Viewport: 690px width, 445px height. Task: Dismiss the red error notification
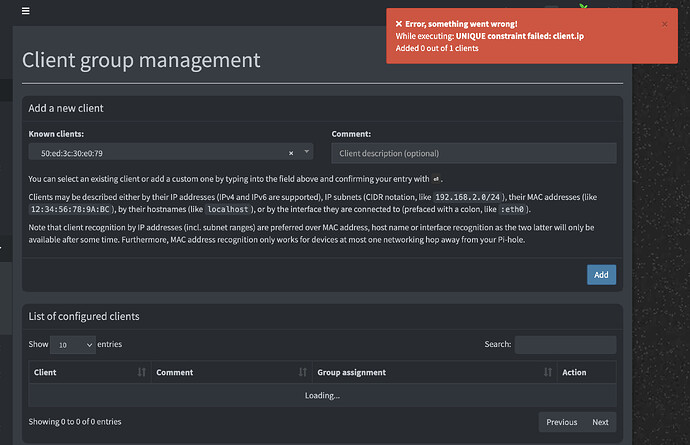coord(664,24)
